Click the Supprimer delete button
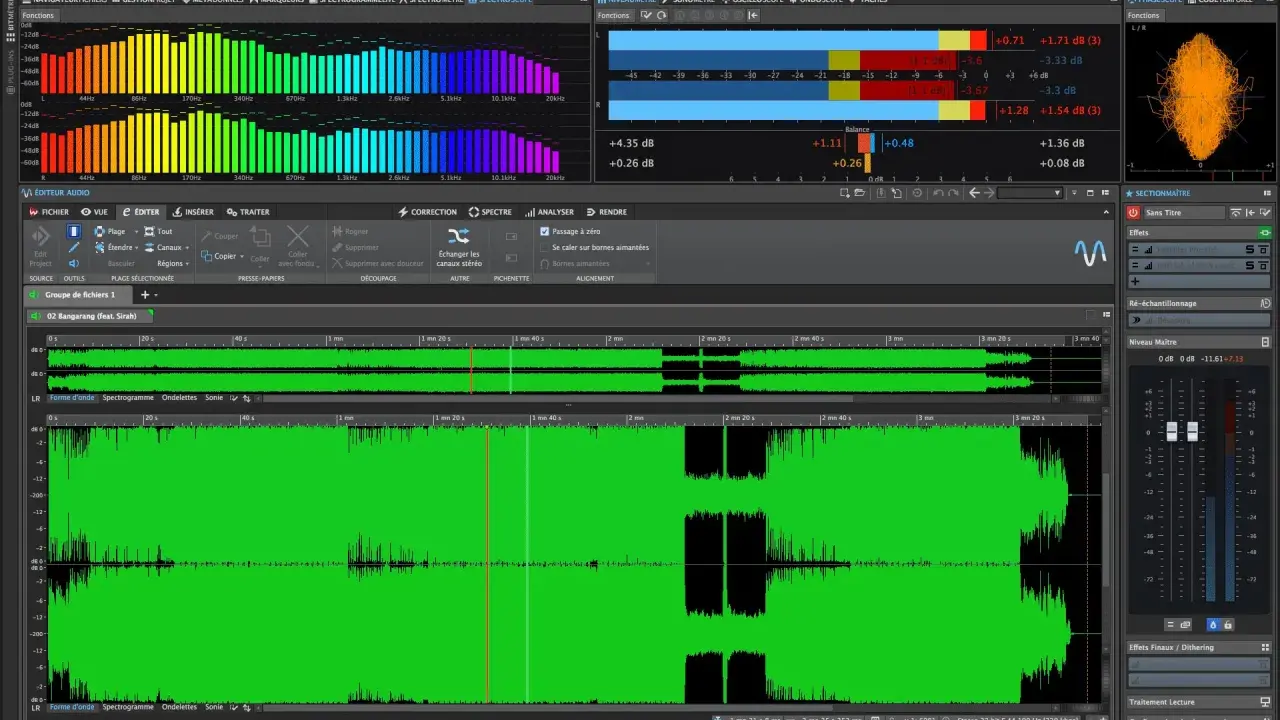Screen dimensions: 1280x720 tap(355, 247)
